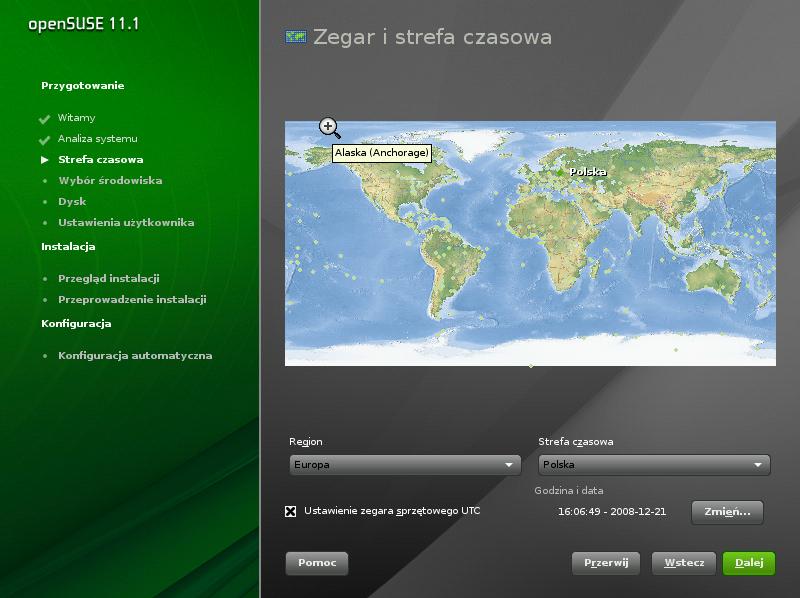Open the Strefa czasowa dropdown showing Polska
The height and width of the screenshot is (598, 800).
pyautogui.click(x=654, y=465)
